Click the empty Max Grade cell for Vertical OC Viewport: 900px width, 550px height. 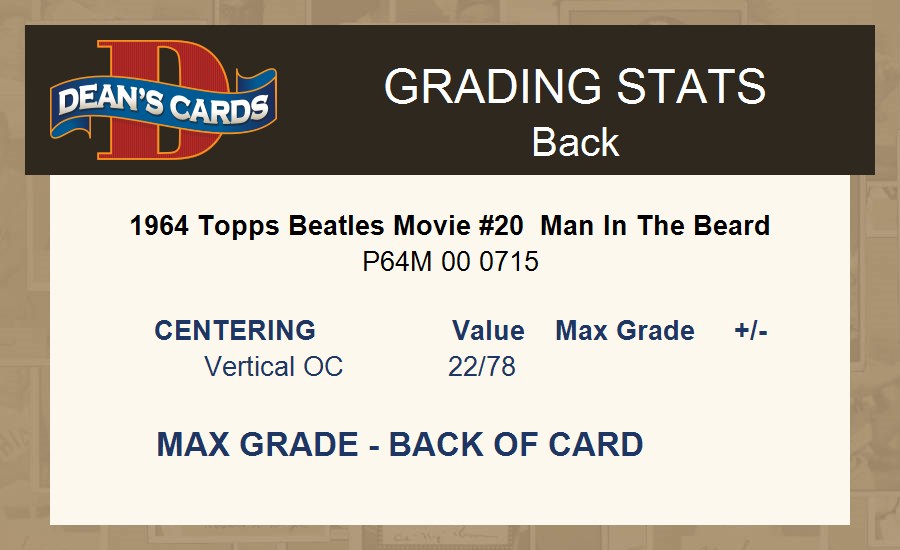coord(625,366)
